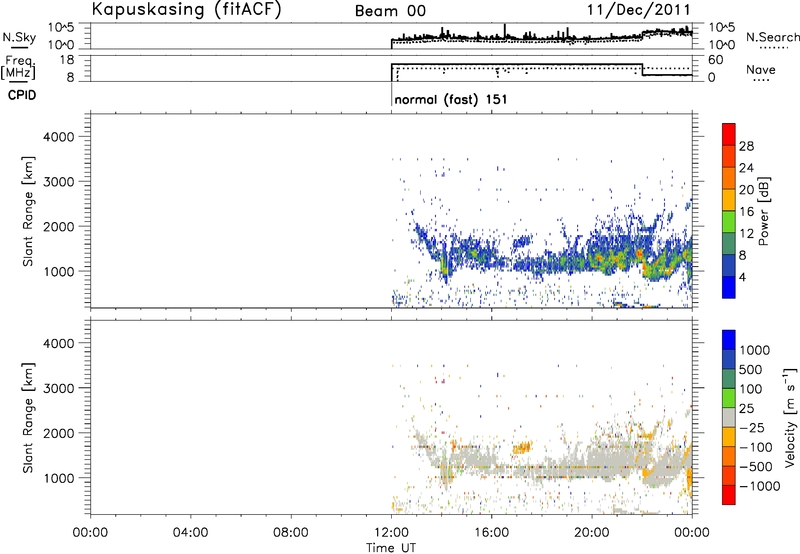Click the red top segment of power colorbar
The image size is (800, 554).
click(x=729, y=134)
